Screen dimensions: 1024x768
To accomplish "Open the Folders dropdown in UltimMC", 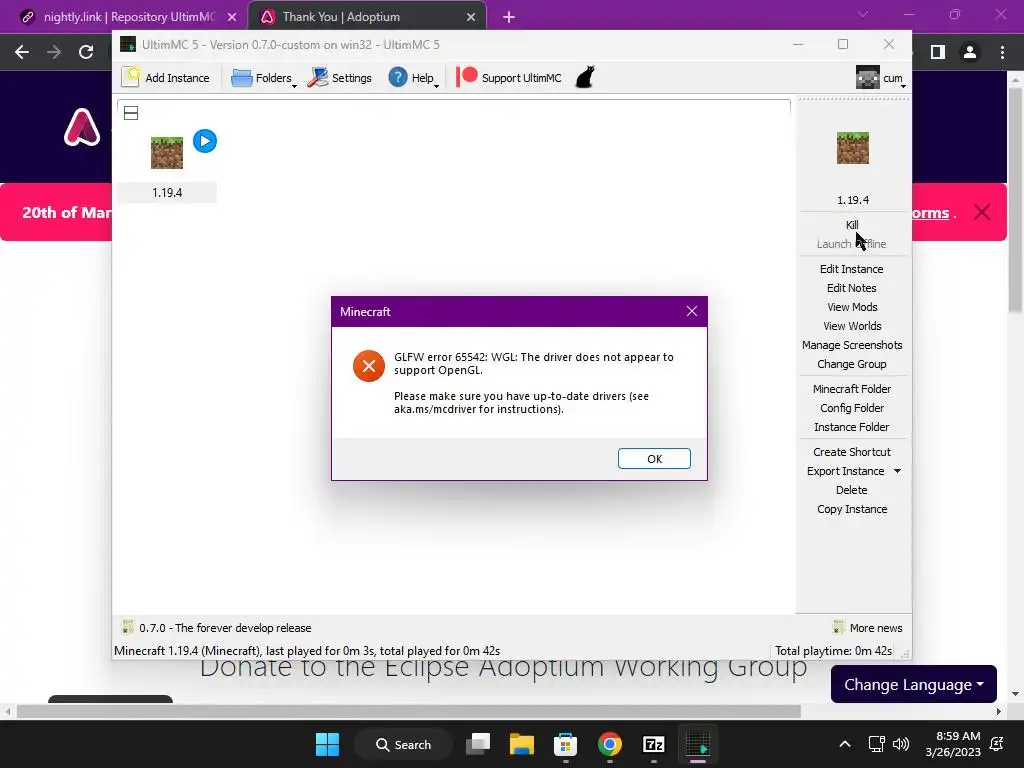I will 264,78.
